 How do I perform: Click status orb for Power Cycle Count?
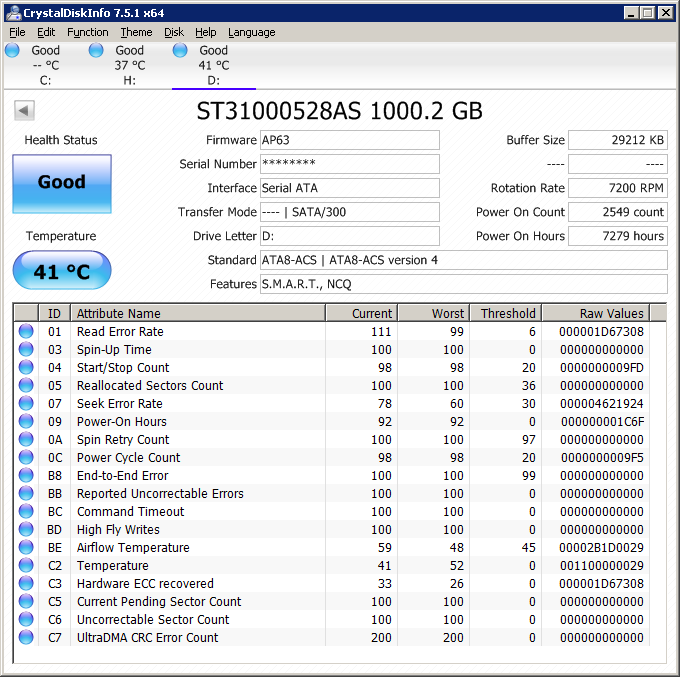pos(26,458)
